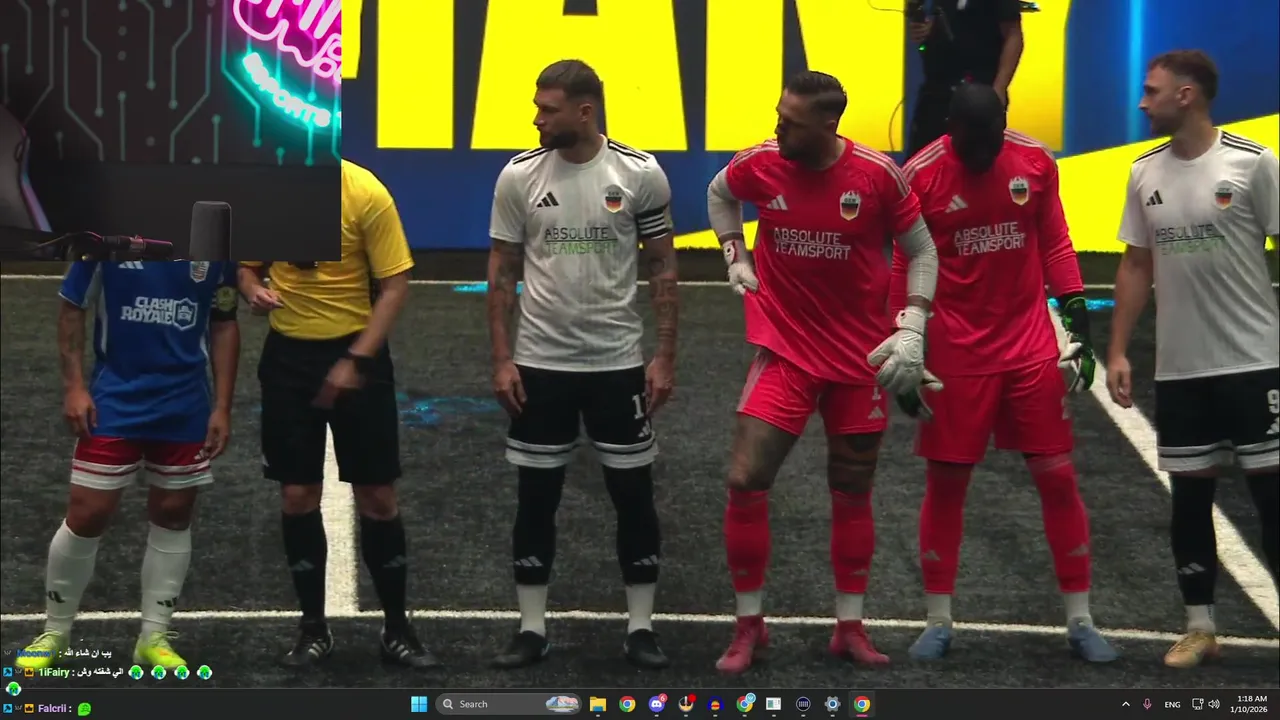Viewport: 1280px width, 720px height.
Task: Open the network status tray icon
Action: tap(1197, 704)
